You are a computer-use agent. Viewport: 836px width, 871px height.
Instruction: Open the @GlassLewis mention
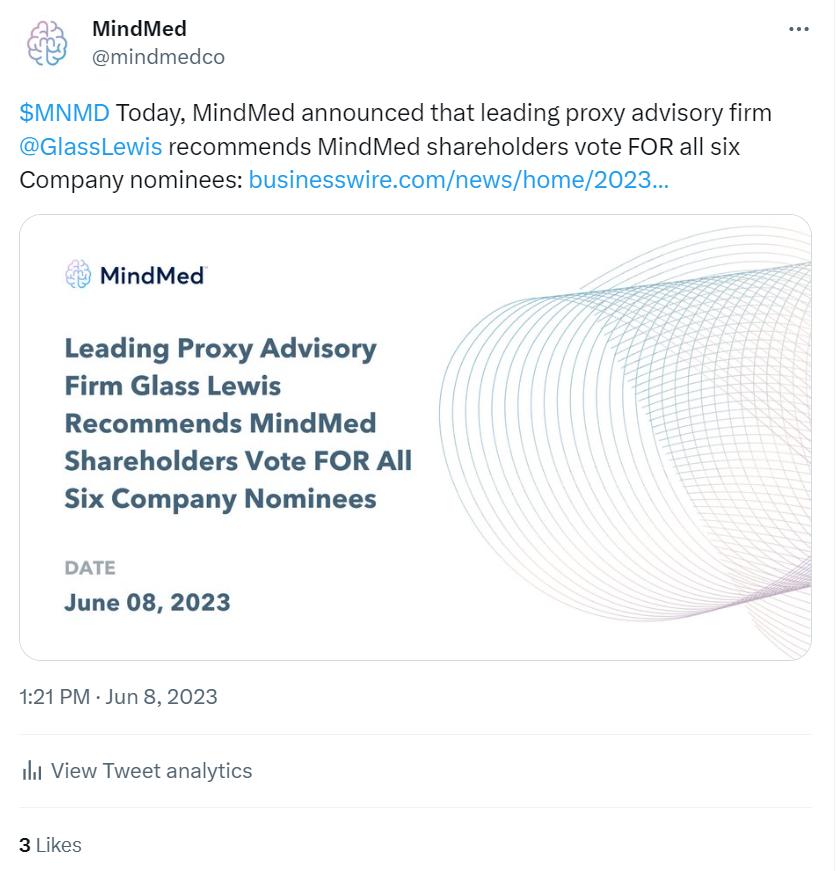(x=90, y=147)
